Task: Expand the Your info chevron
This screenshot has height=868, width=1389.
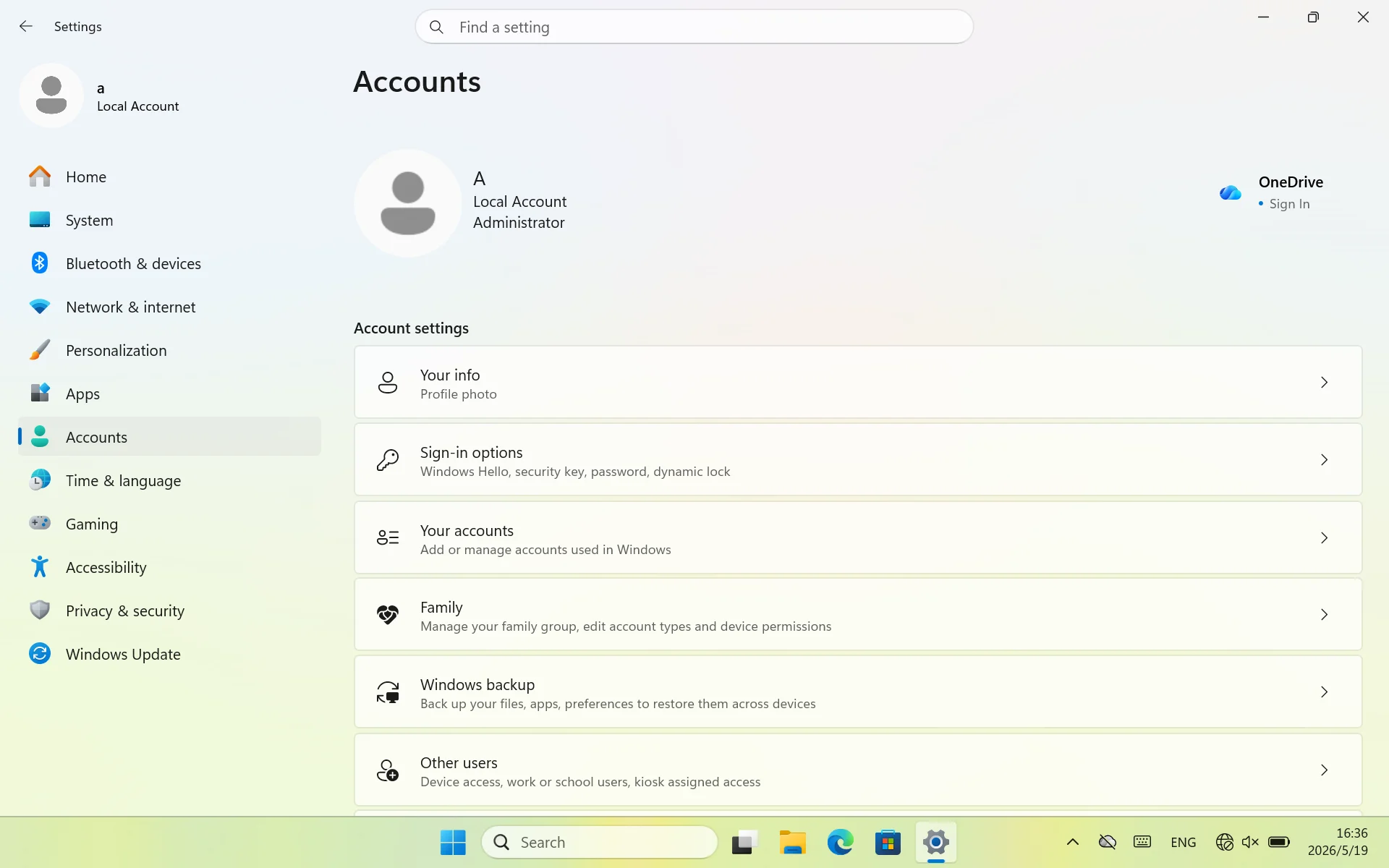Action: tap(1324, 383)
